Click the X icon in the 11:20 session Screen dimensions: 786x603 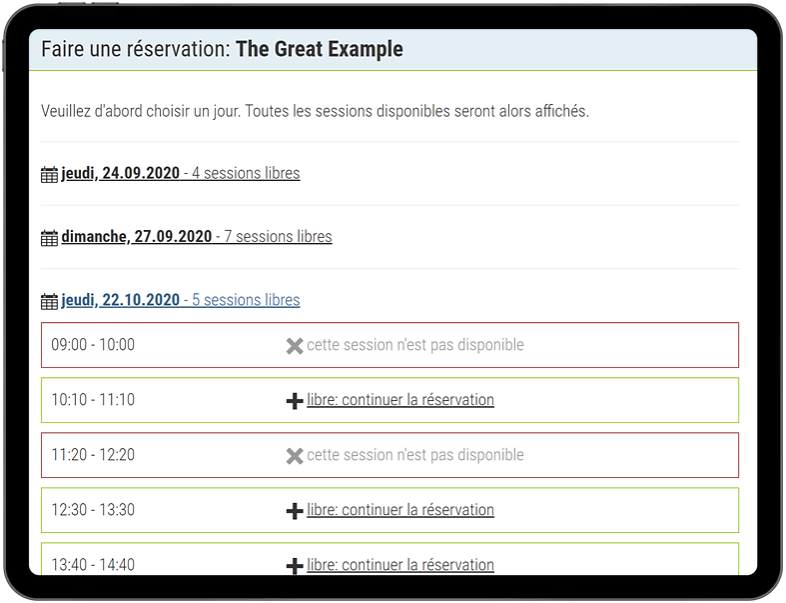pyautogui.click(x=294, y=456)
